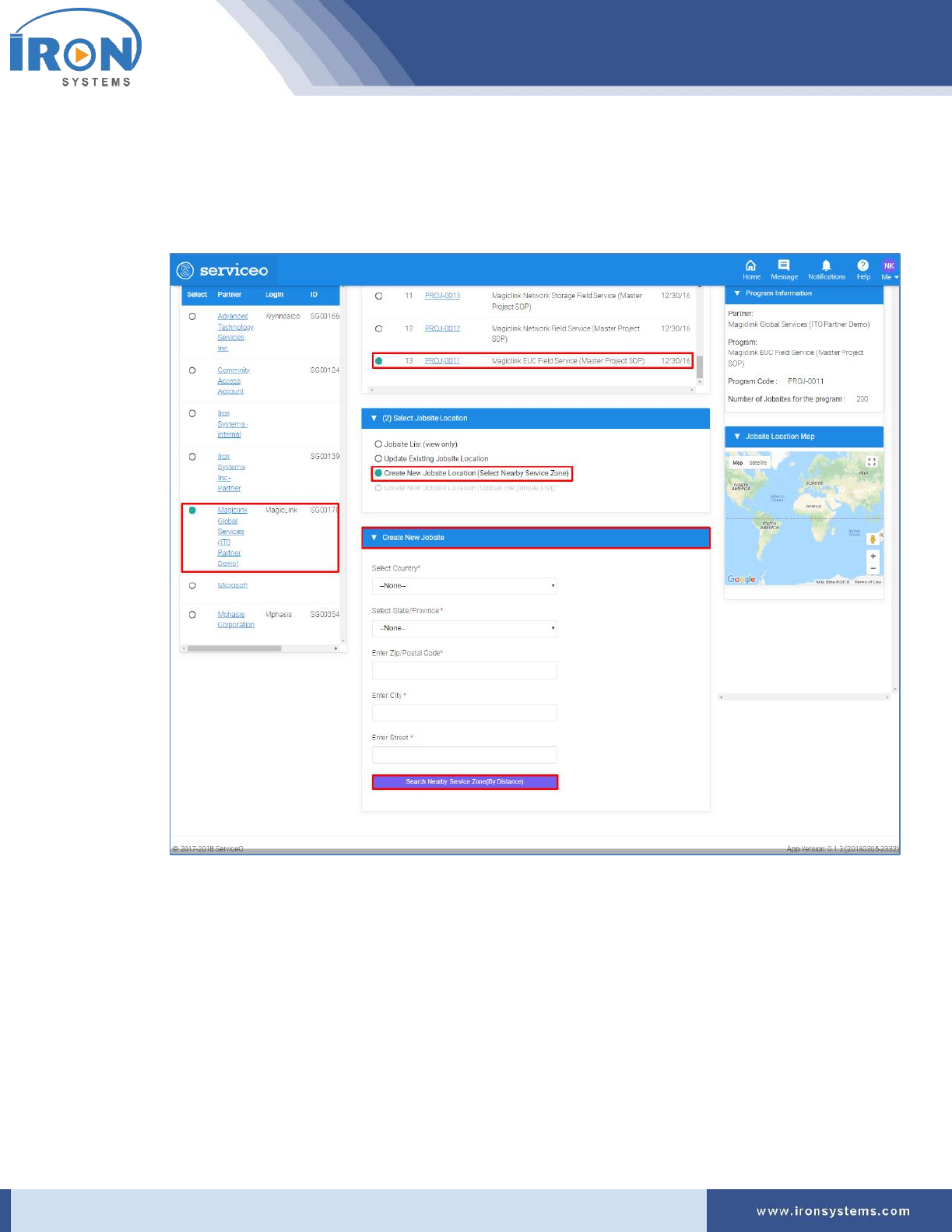
Task: Sort by the Login column header
Action: coord(274,295)
